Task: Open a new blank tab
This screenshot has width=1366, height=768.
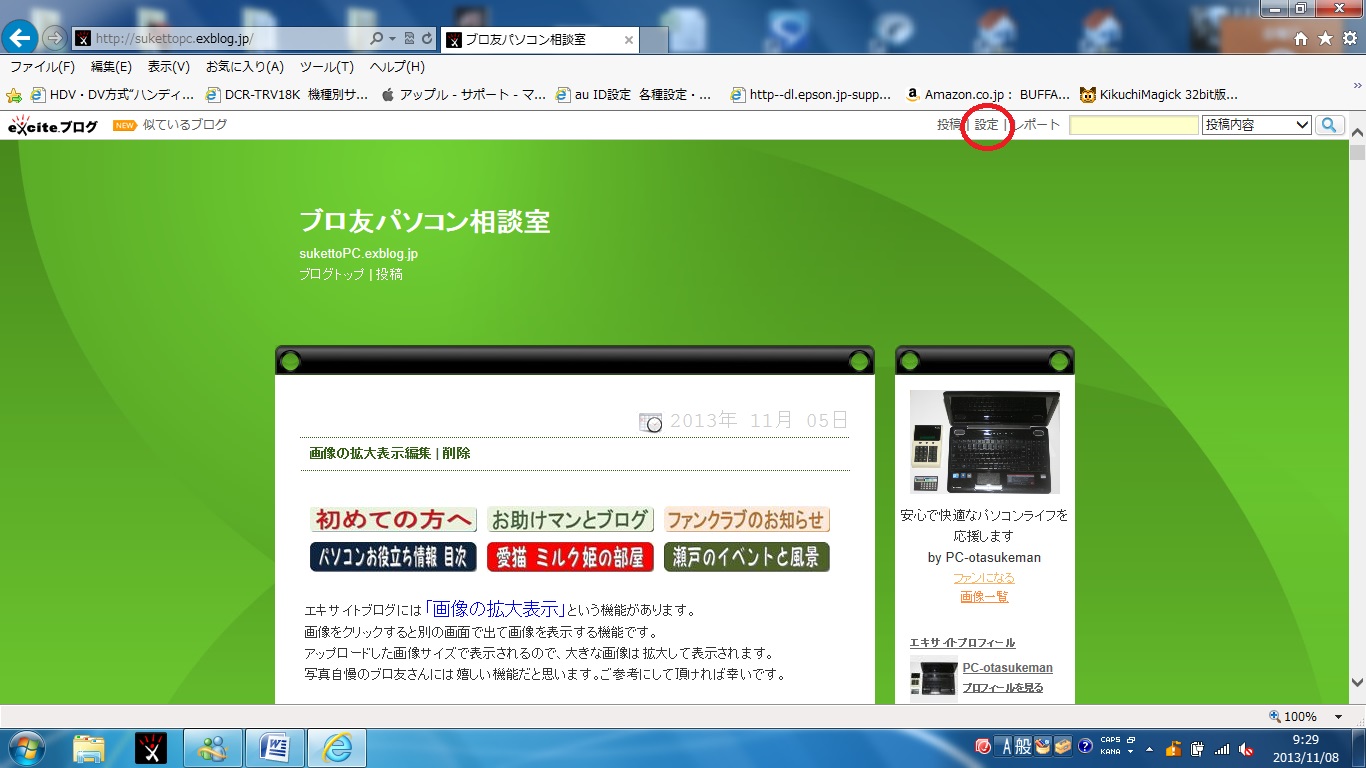Action: 654,40
